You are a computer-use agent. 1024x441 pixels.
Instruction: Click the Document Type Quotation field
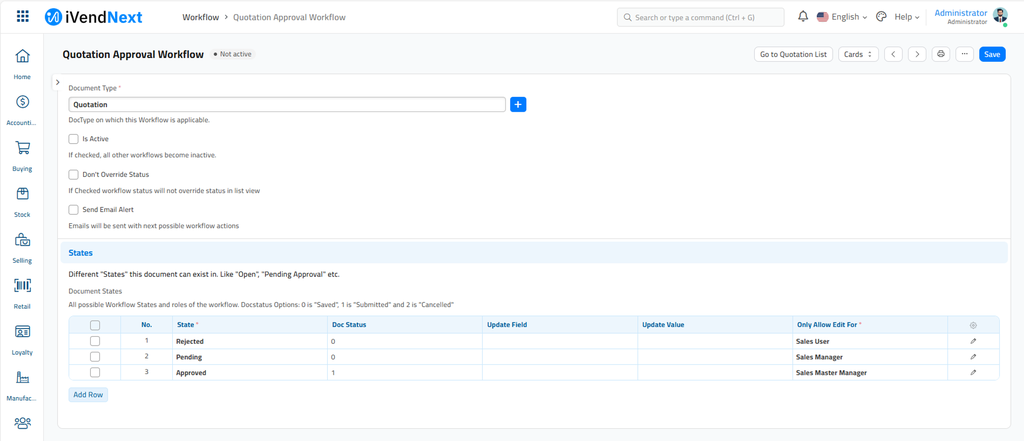coord(287,104)
